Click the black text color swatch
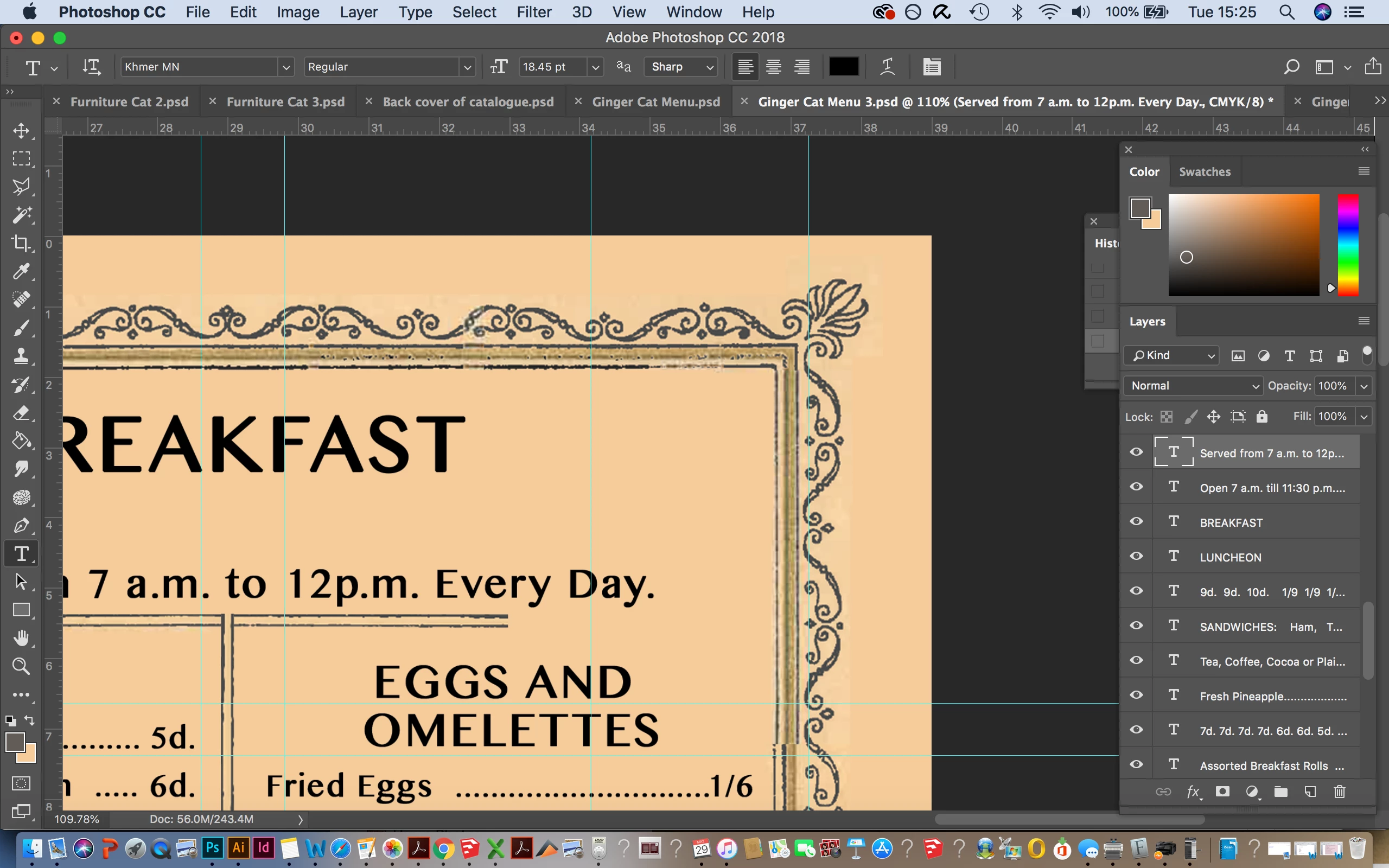Screen dimensions: 1389x868 [x=843, y=67]
